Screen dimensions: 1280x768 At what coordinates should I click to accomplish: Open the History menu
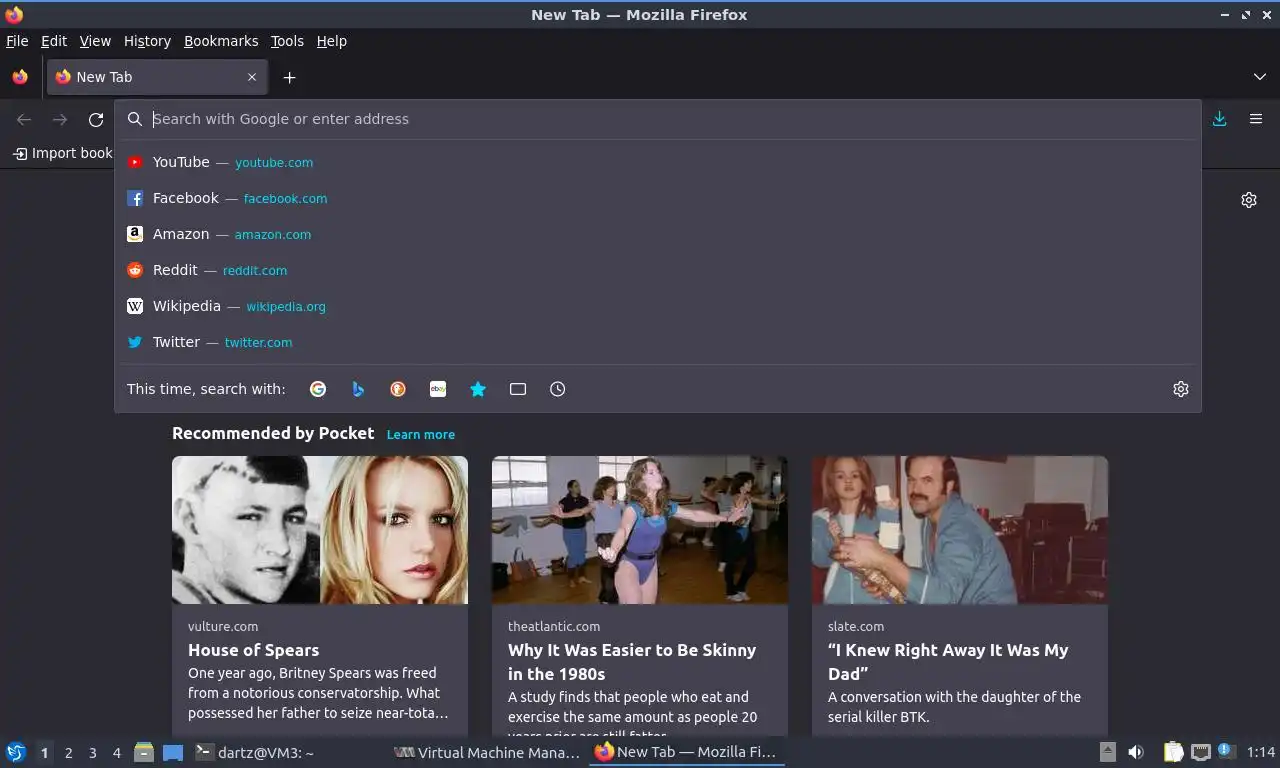147,41
